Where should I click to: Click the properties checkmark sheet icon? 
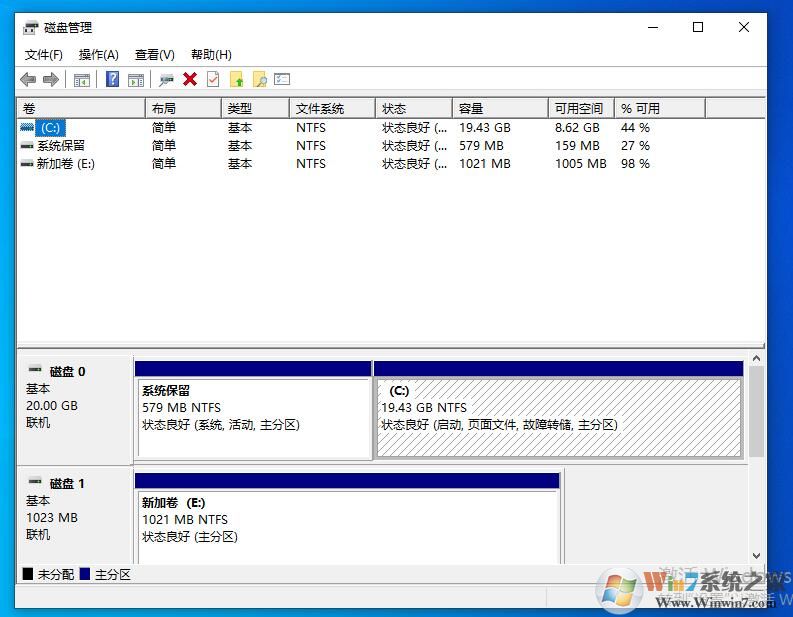coord(213,80)
